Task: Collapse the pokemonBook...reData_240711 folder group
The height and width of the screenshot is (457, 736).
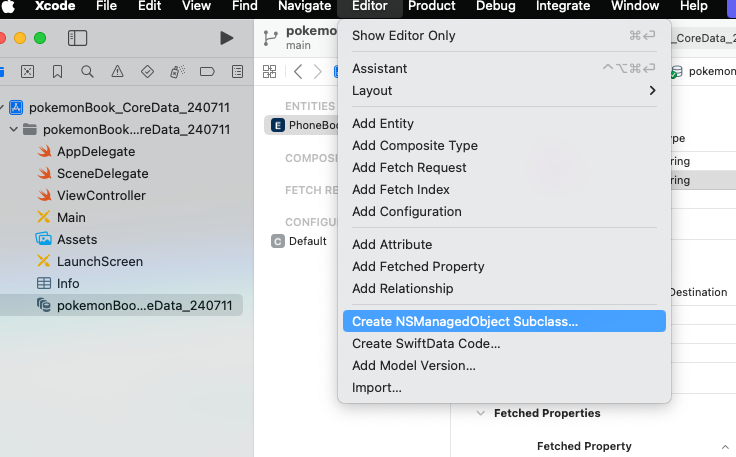Action: click(14, 129)
